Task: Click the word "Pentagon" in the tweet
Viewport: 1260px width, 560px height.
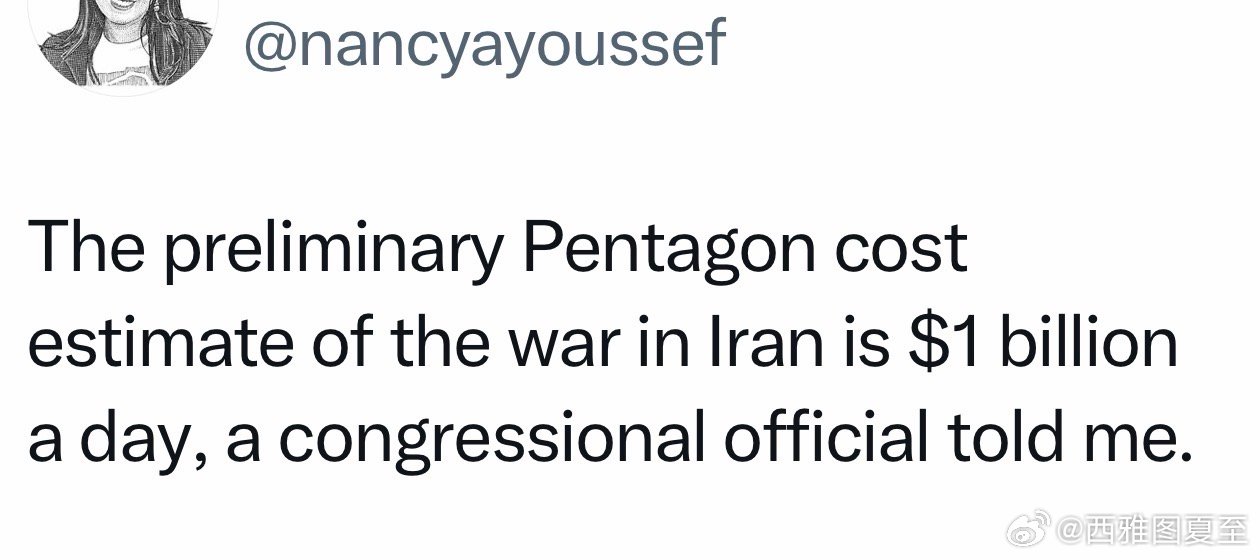Action: click(660, 252)
